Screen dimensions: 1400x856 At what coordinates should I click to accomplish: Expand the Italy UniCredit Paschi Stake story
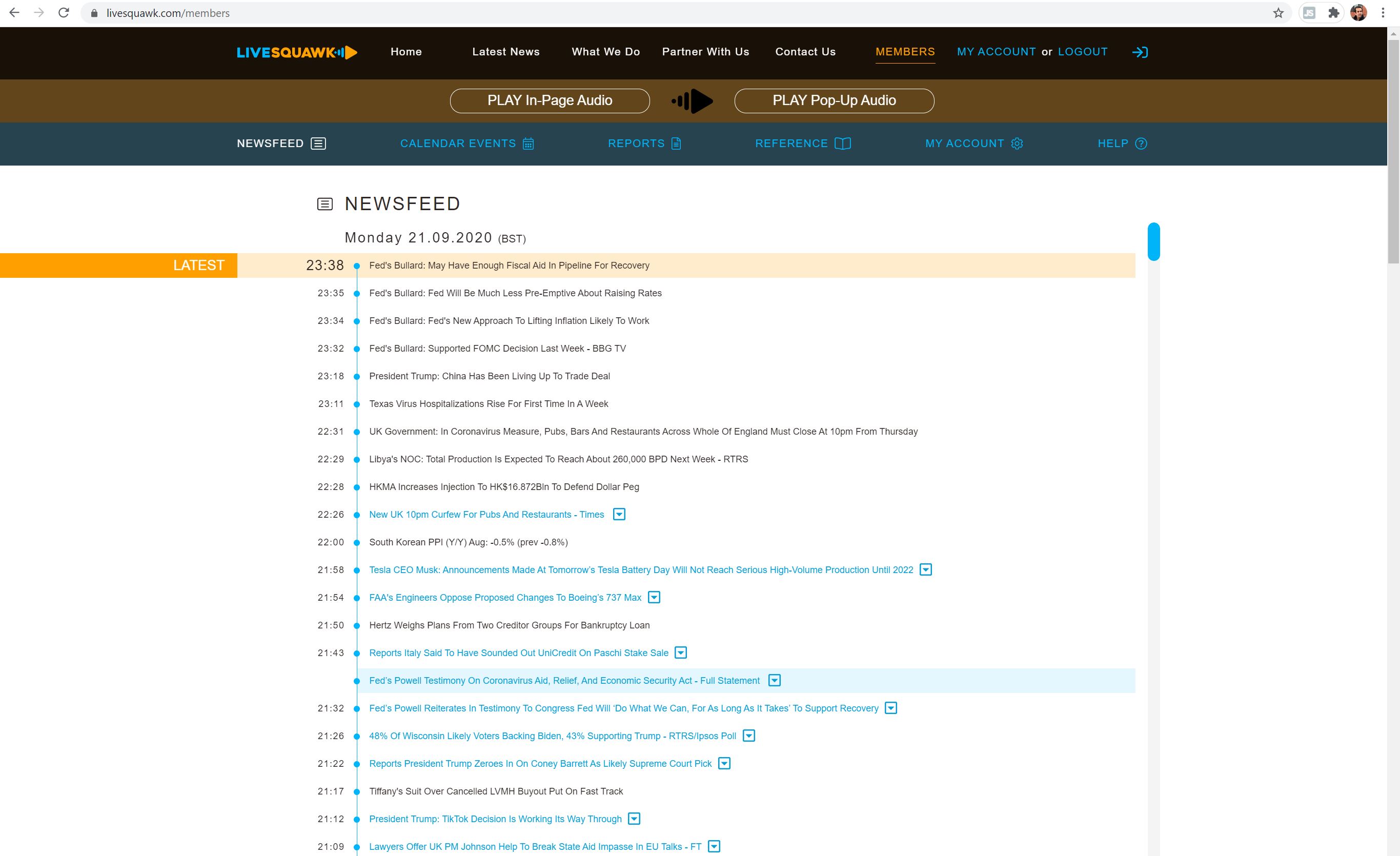[681, 653]
